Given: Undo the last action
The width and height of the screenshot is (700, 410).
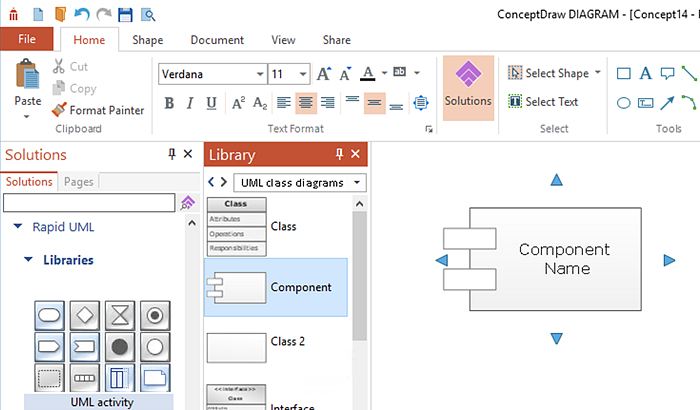Looking at the screenshot, I should [82, 15].
